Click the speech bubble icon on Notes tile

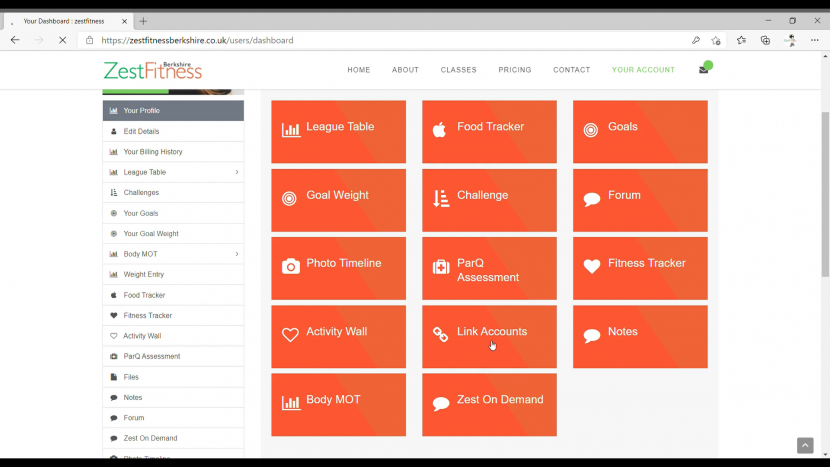592,335
